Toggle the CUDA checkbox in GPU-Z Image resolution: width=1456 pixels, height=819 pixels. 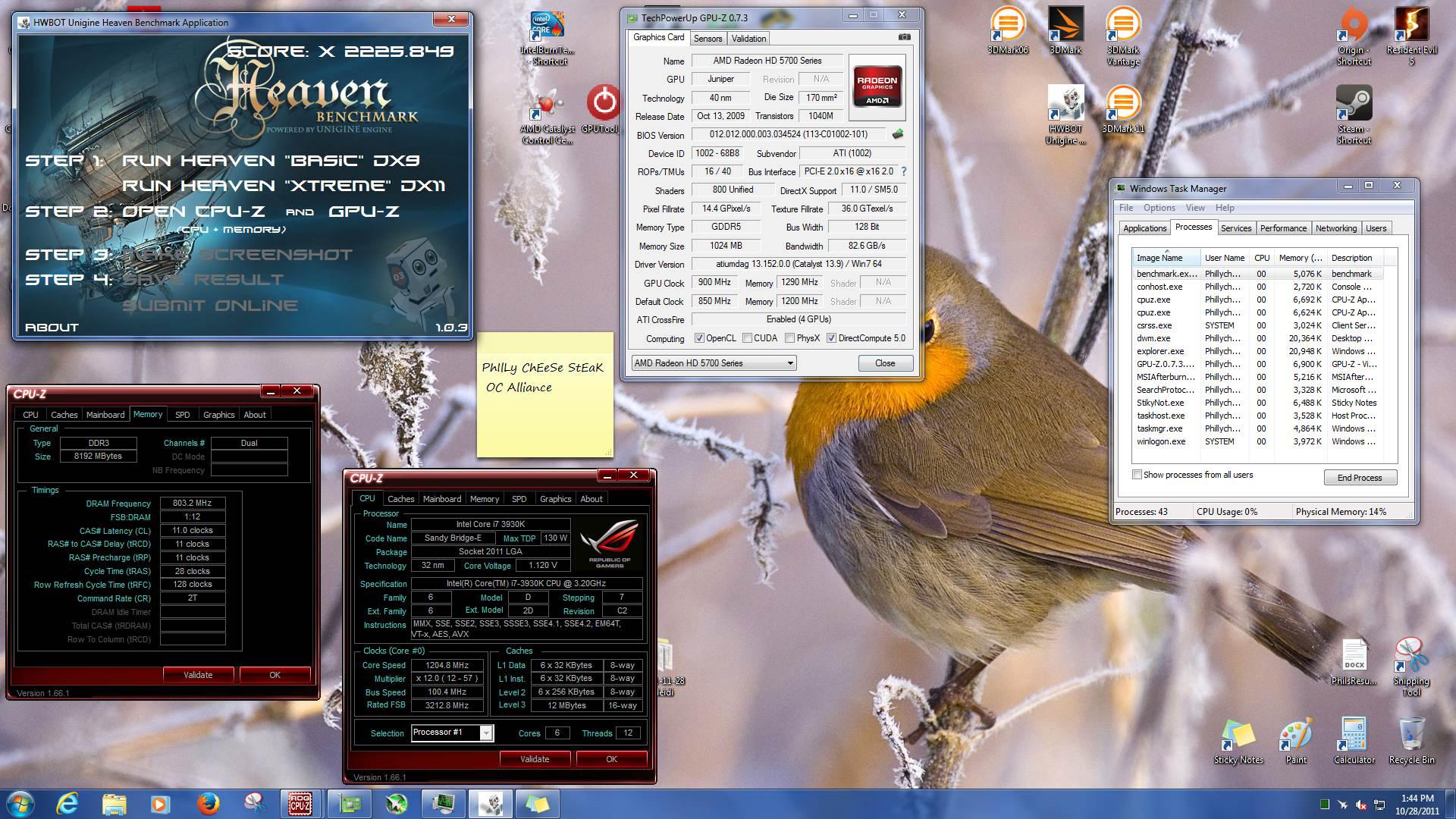pos(748,338)
